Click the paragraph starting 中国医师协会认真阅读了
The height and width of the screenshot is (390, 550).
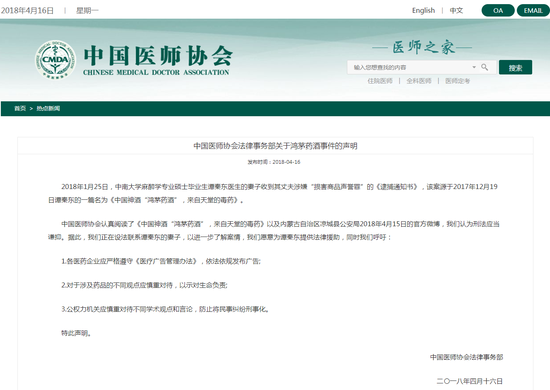tap(274, 230)
